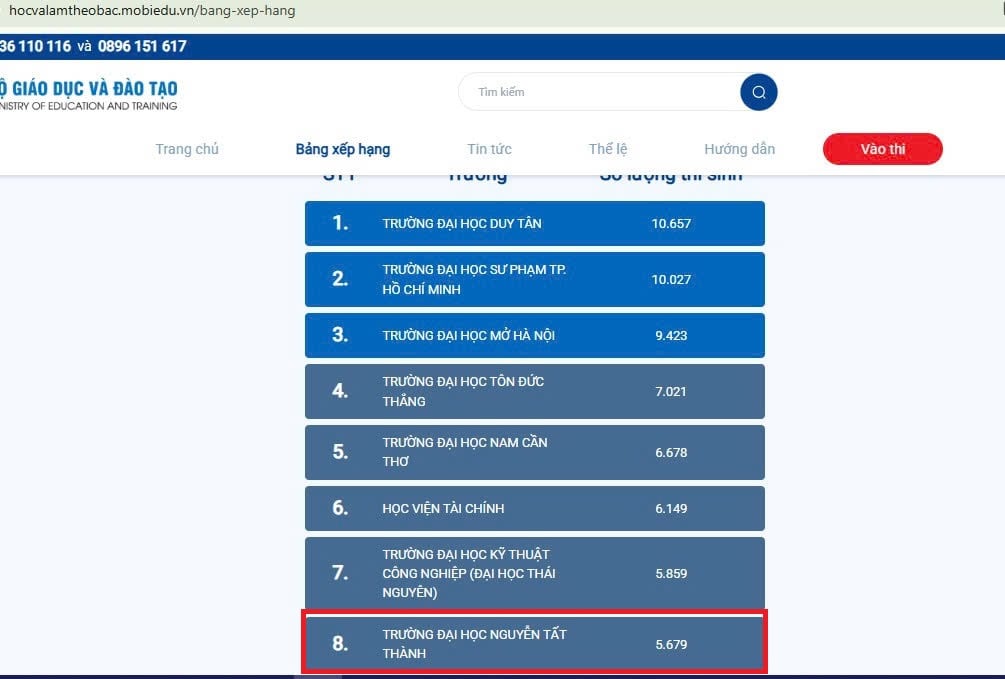1005x679 pixels.
Task: Select the Trường Đại học Duy Tân row
Action: click(x=535, y=223)
